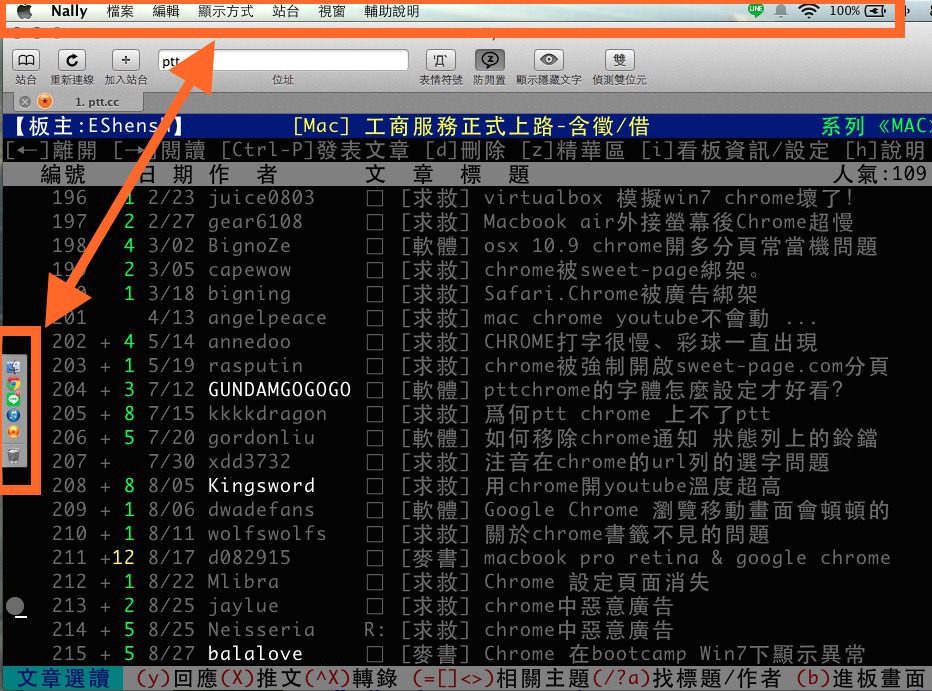The height and width of the screenshot is (691, 932).
Task: Open the 編輯 menu
Action: tap(166, 11)
